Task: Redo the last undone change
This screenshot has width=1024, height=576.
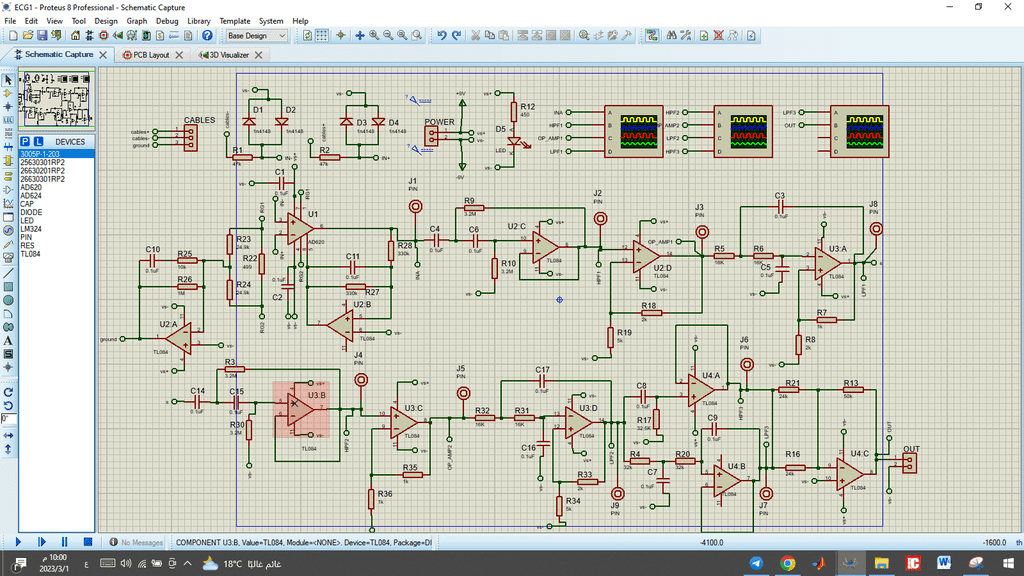Action: pyautogui.click(x=456, y=36)
